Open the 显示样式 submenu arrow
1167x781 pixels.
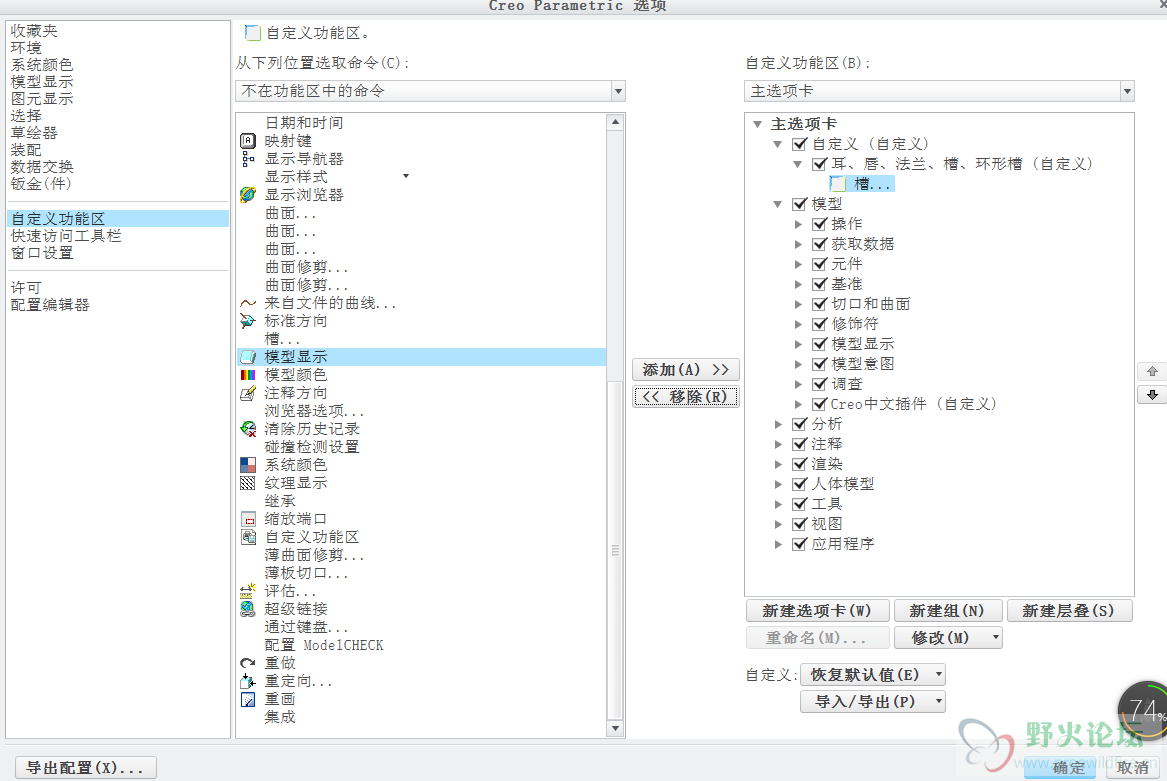[406, 176]
